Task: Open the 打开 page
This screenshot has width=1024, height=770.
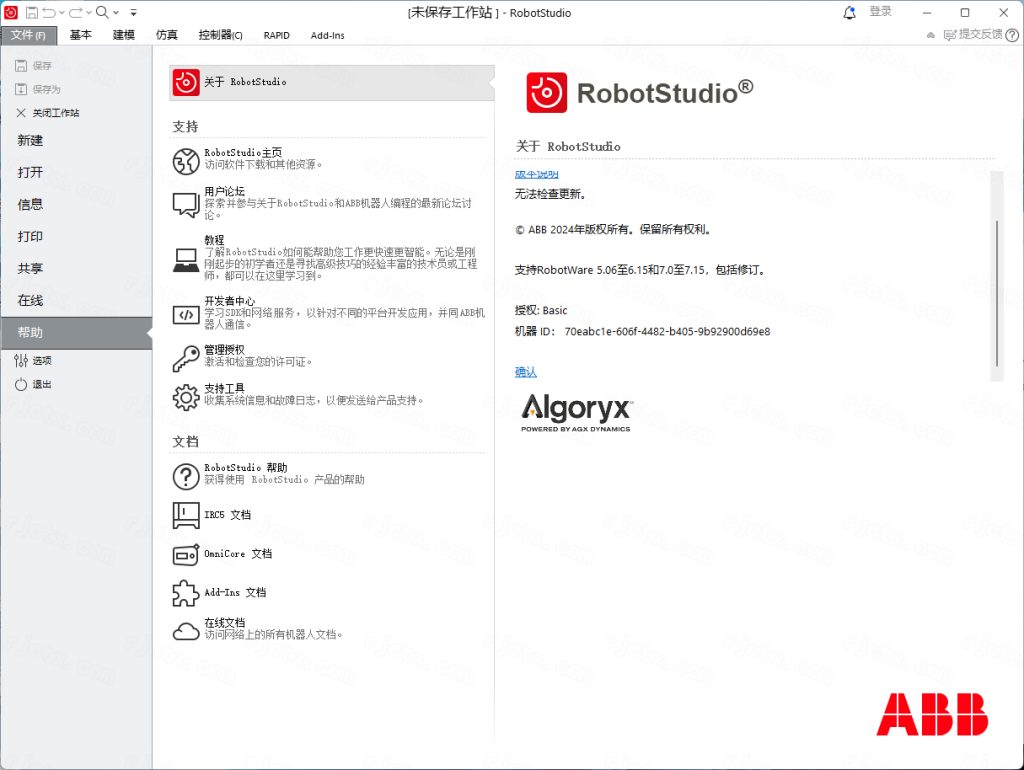Action: coord(30,172)
